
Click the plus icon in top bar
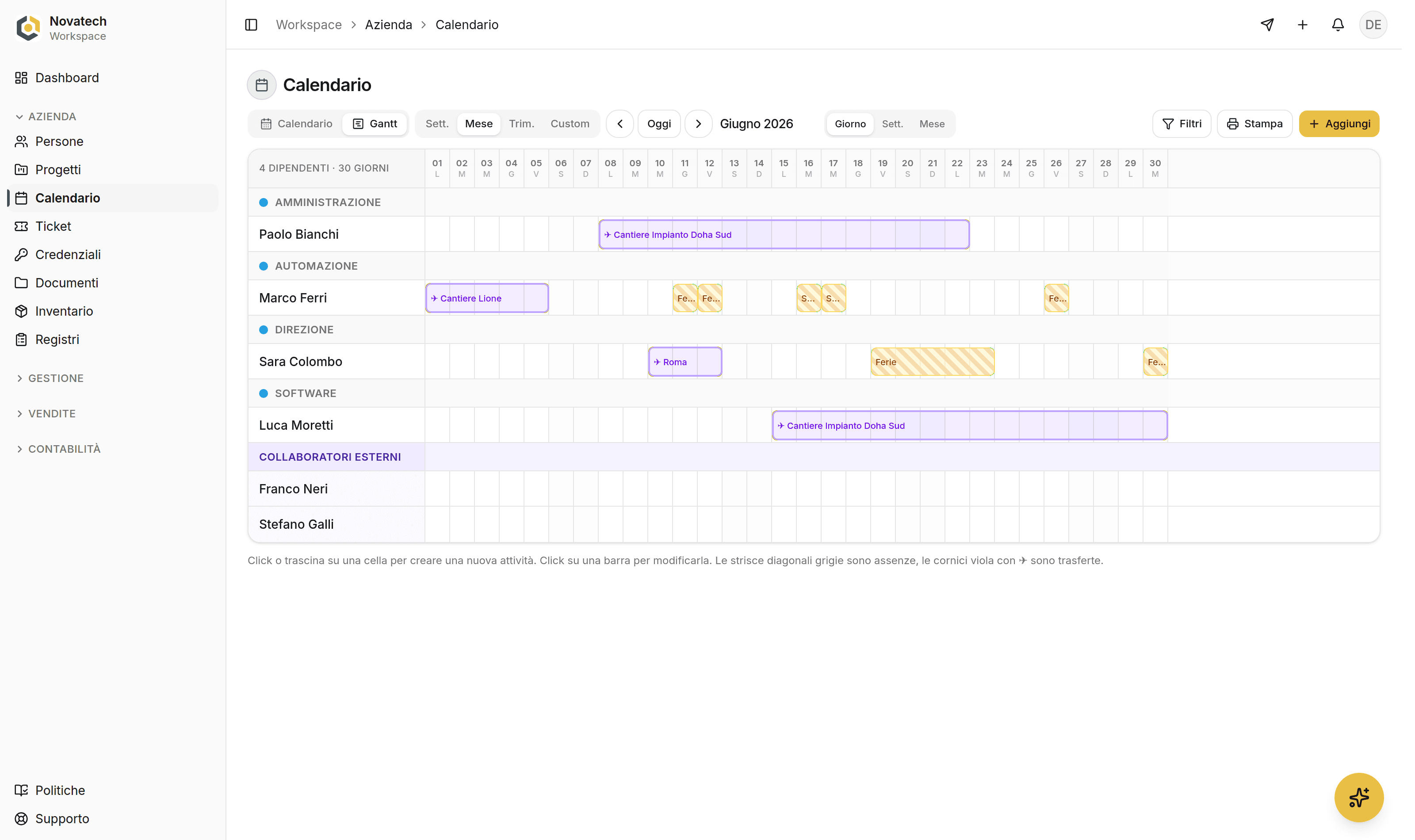1302,25
